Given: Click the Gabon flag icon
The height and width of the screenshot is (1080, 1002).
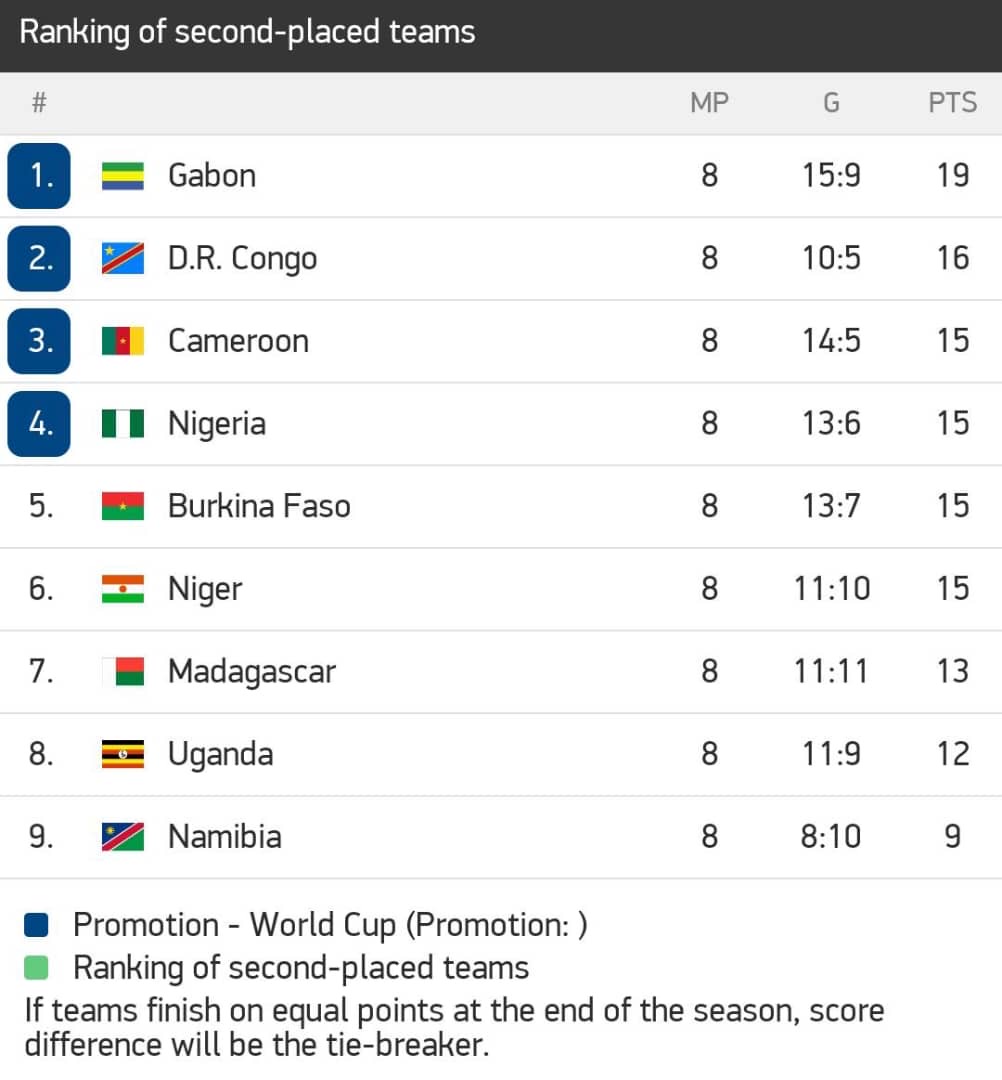Looking at the screenshot, I should point(123,176).
